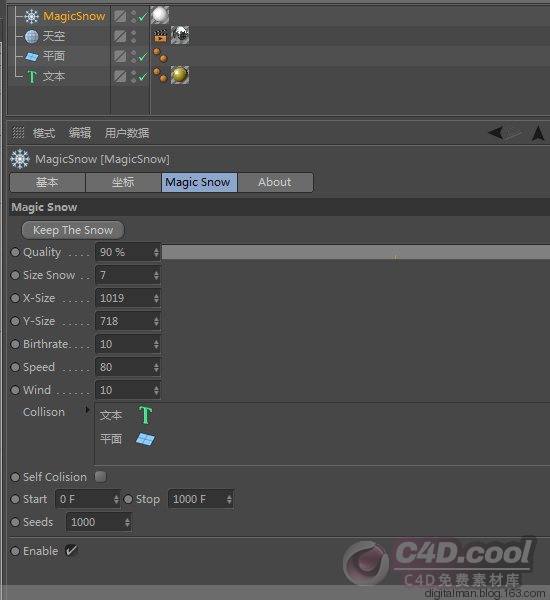Click the dynamics tag on 平面
Image resolution: width=550 pixels, height=600 pixels.
coord(160,55)
